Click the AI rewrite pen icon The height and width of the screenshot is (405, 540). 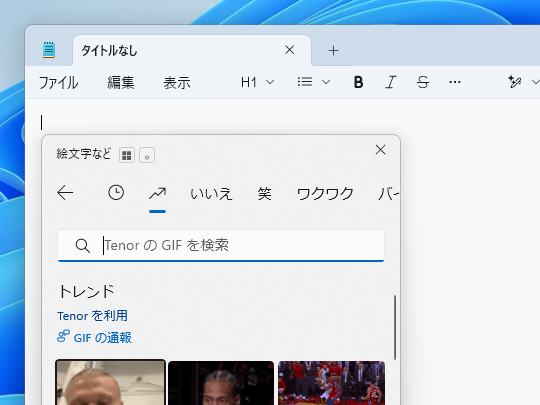tap(514, 82)
